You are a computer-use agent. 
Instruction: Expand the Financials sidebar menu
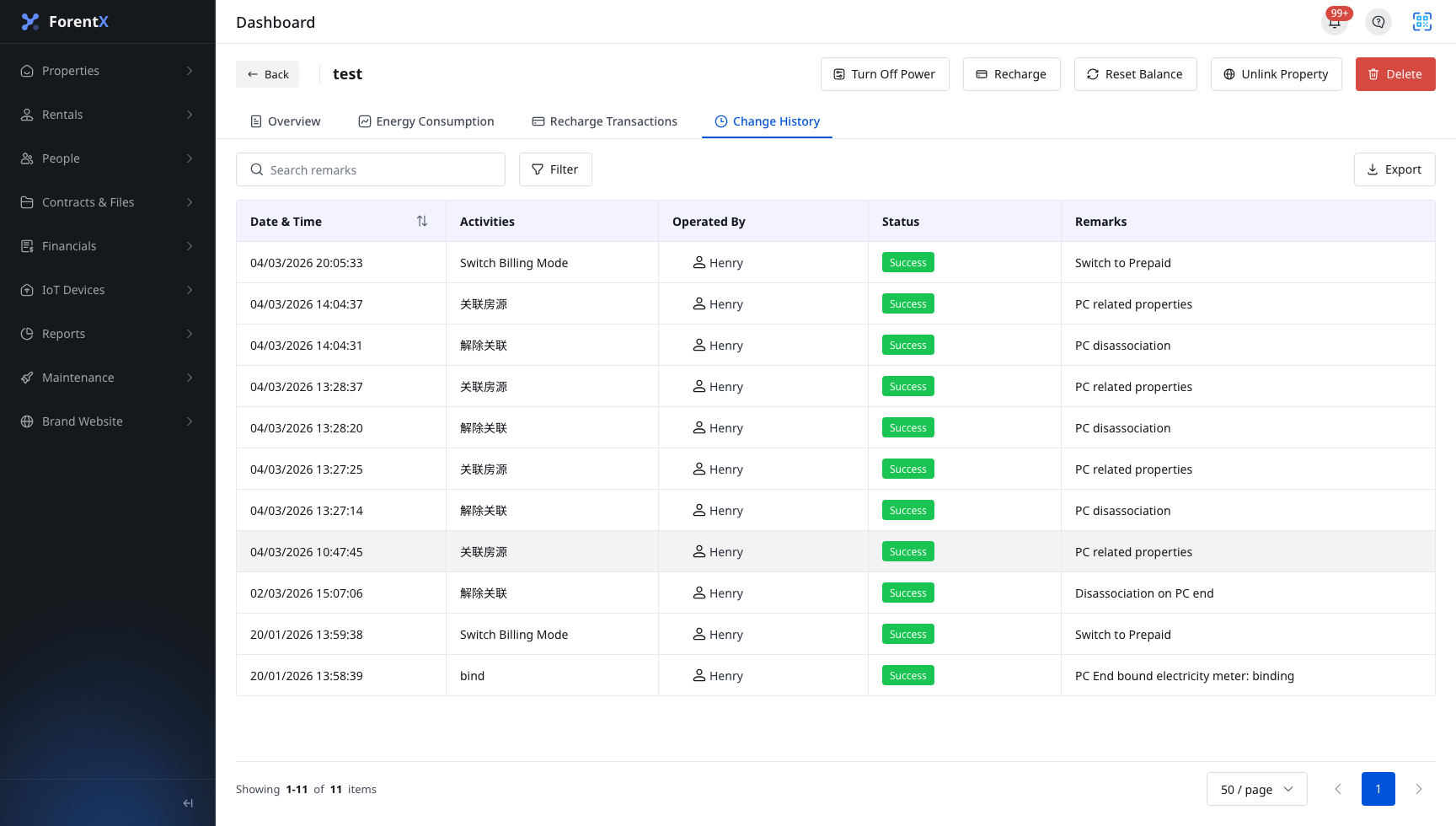click(108, 246)
